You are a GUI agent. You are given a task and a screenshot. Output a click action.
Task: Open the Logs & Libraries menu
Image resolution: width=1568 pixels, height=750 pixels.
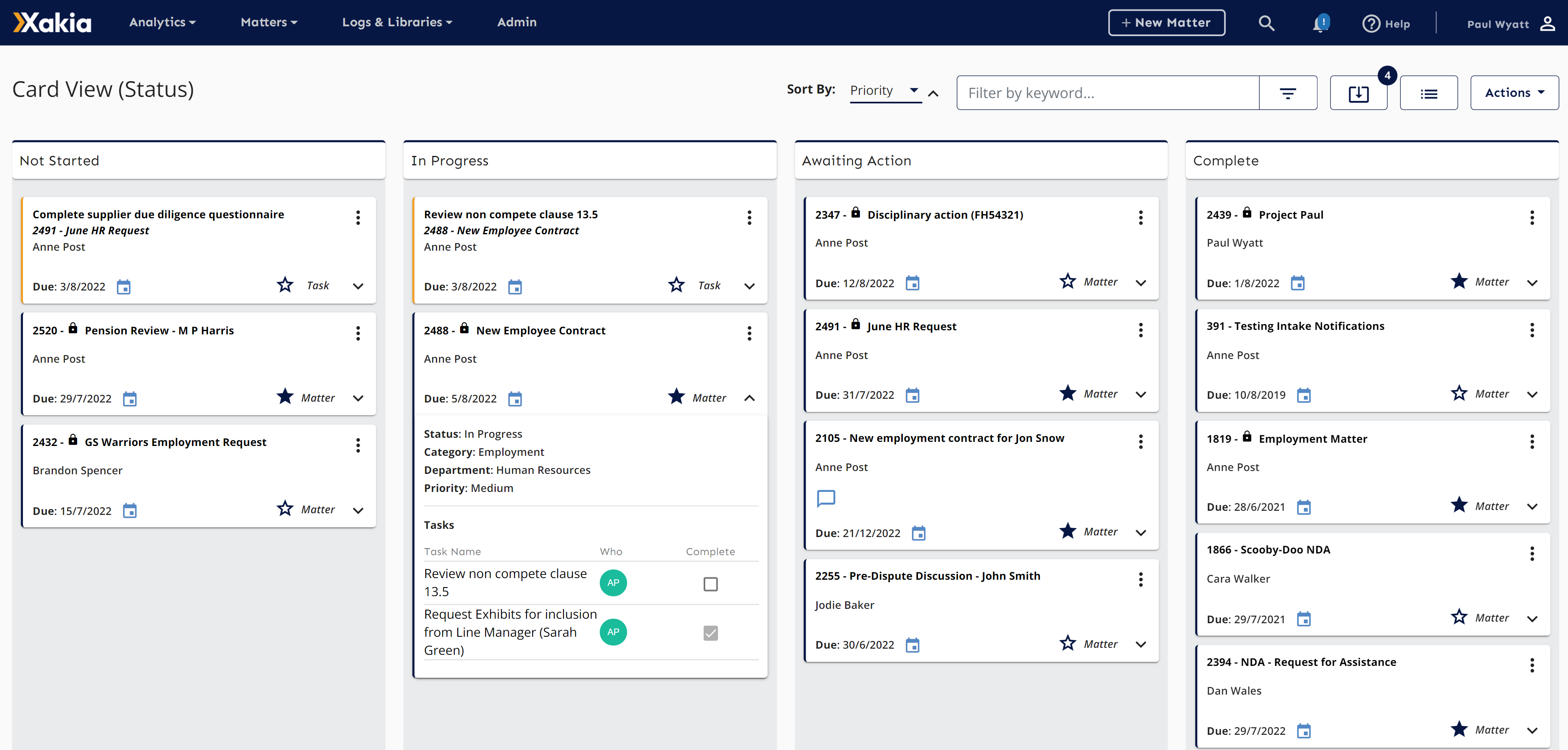[397, 23]
